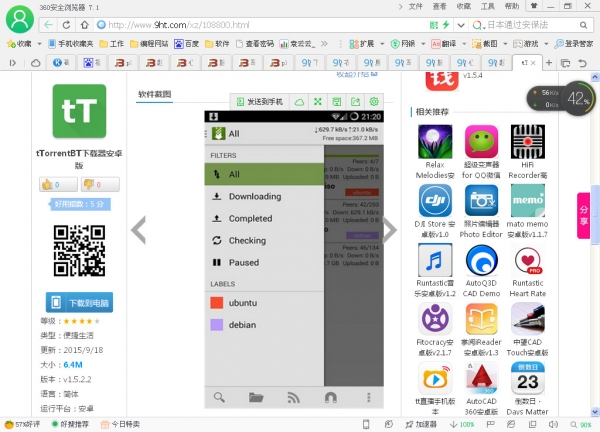Go to browser home page icon
This screenshot has height=432, width=600.
(x=85, y=25)
